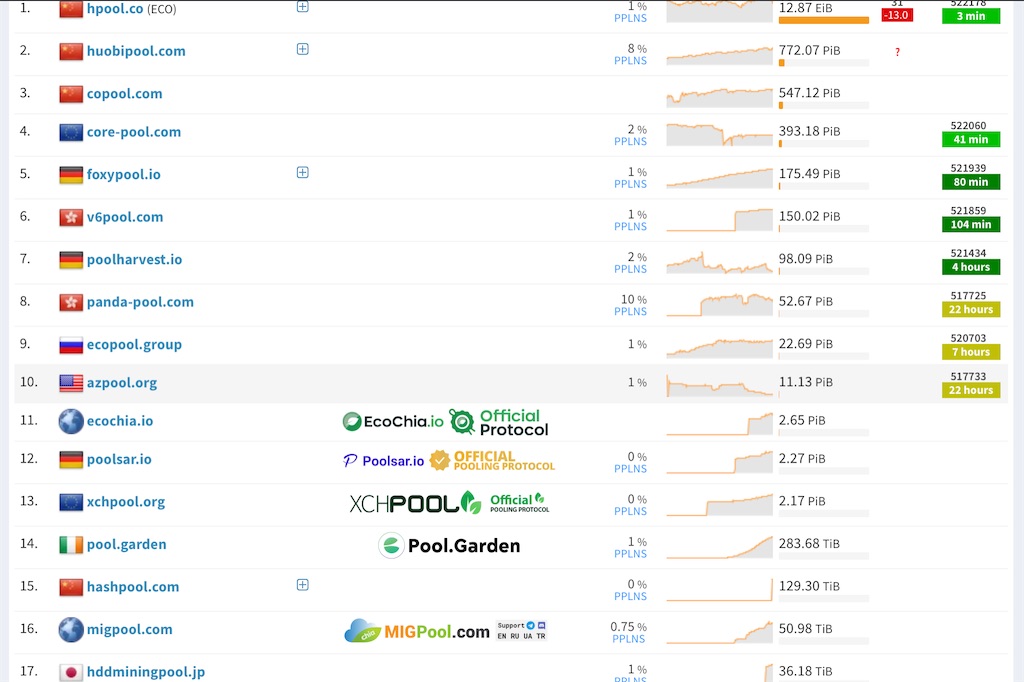Expand the plus box for hashpool.com
This screenshot has width=1024, height=682.
[302, 585]
